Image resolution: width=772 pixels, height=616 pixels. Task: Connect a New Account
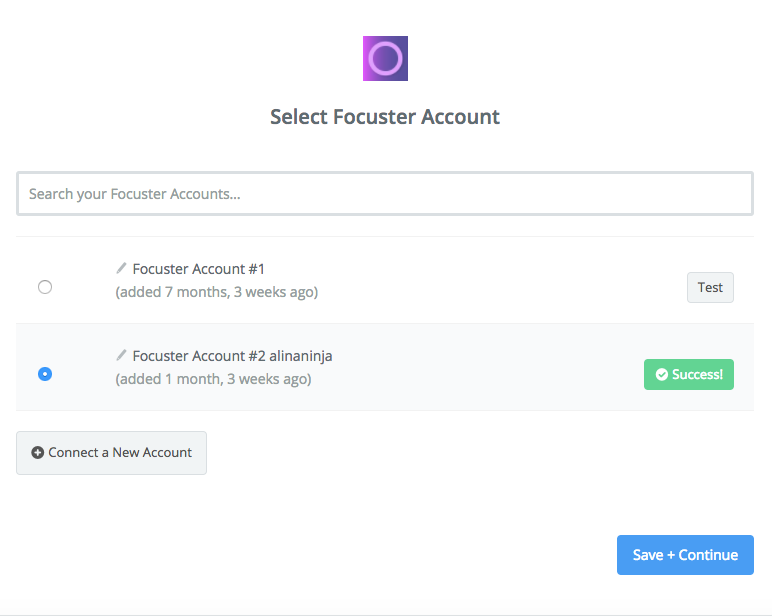pos(111,453)
